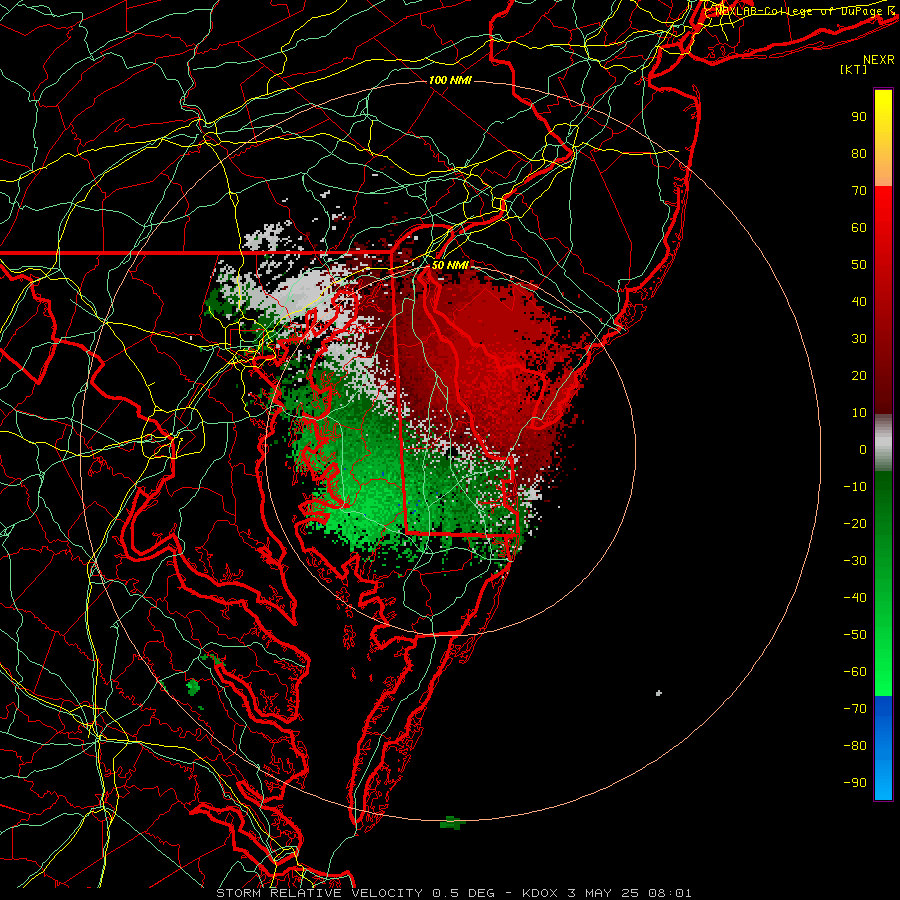Click the "-40" scale value
Screen dimensions: 900x900
(x=855, y=598)
